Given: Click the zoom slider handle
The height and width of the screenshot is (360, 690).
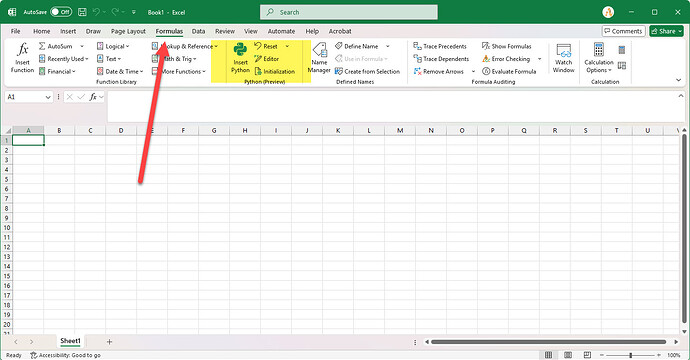Looking at the screenshot, I should 630,355.
